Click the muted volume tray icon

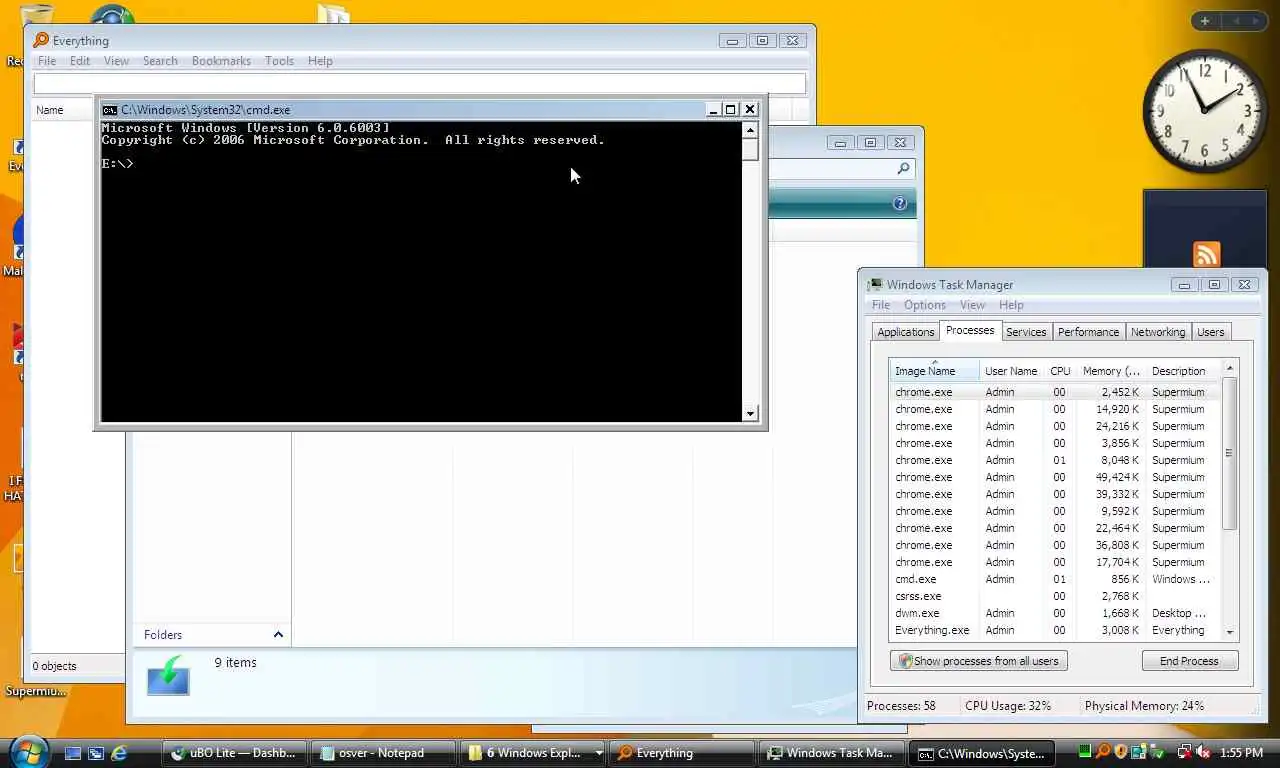click(x=1203, y=752)
